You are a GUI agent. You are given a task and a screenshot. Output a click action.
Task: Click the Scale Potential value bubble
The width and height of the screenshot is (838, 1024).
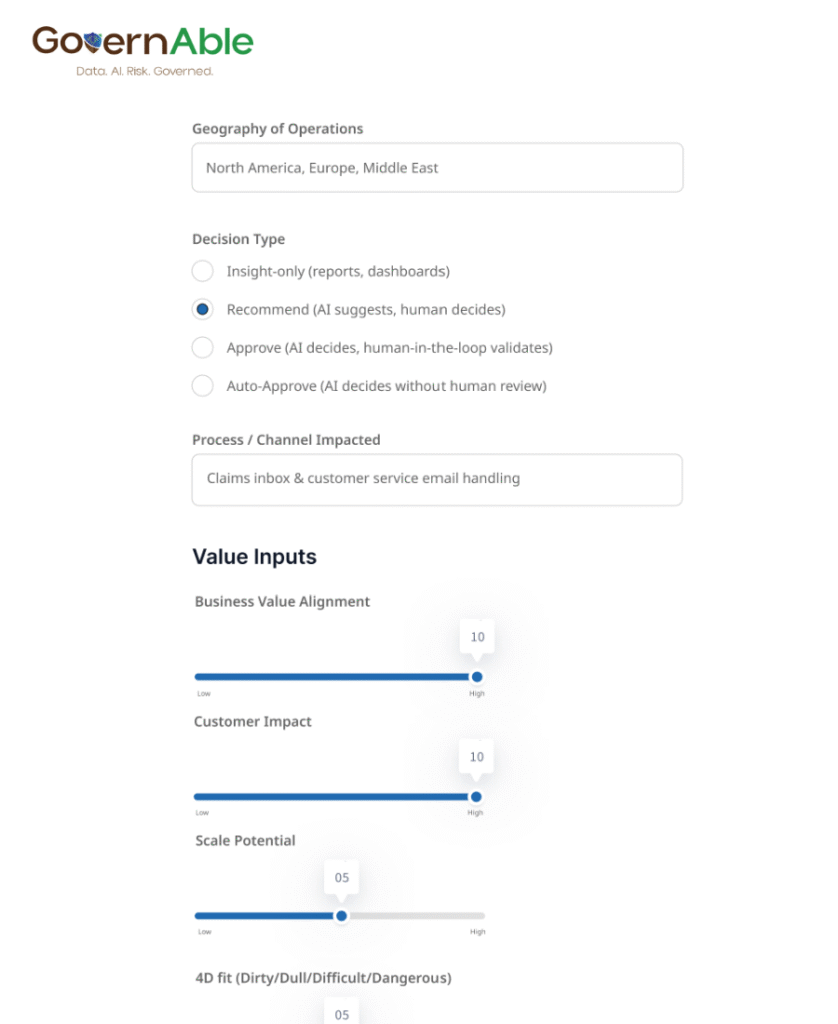(x=342, y=878)
